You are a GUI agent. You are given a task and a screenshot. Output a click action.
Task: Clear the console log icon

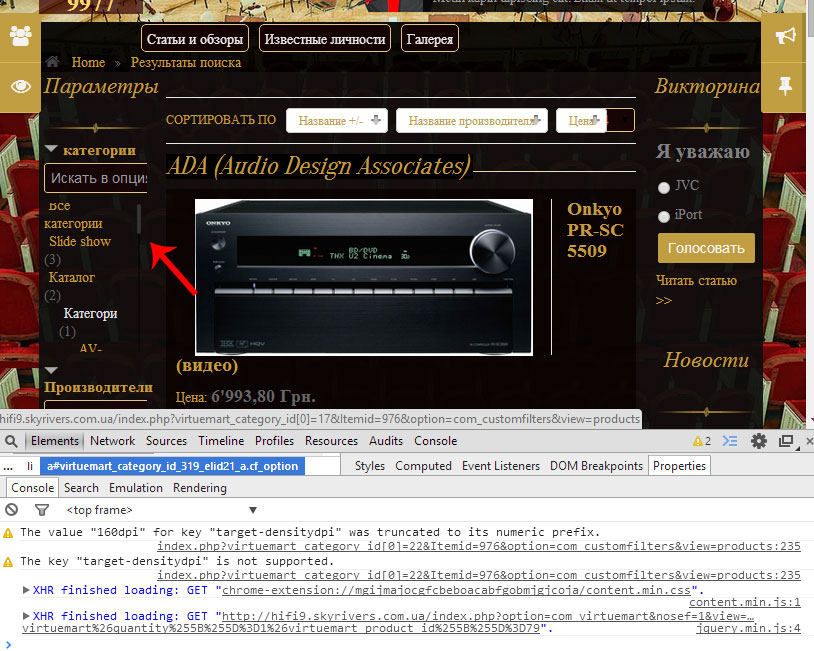click(x=11, y=510)
